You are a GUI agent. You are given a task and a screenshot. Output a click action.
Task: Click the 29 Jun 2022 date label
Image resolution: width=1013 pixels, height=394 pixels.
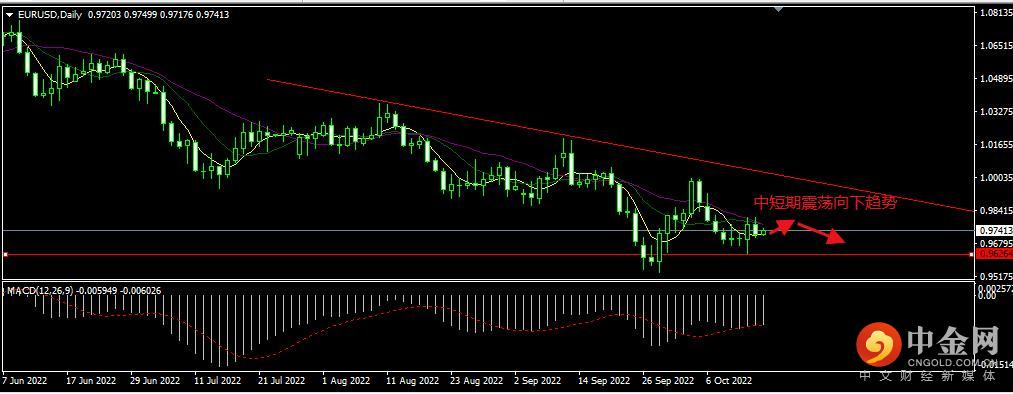[156, 381]
